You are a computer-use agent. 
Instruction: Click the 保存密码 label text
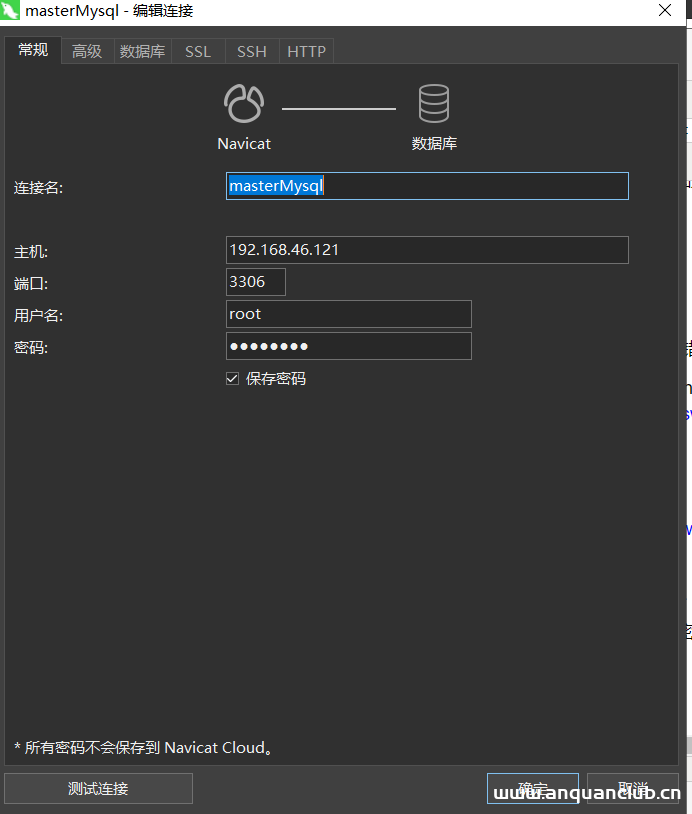point(276,378)
